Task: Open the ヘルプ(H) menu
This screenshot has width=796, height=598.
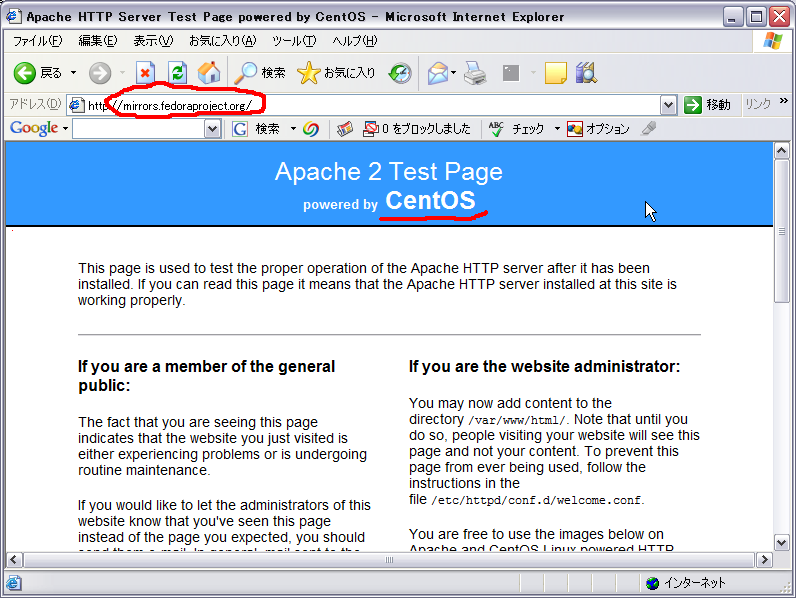Action: click(355, 41)
